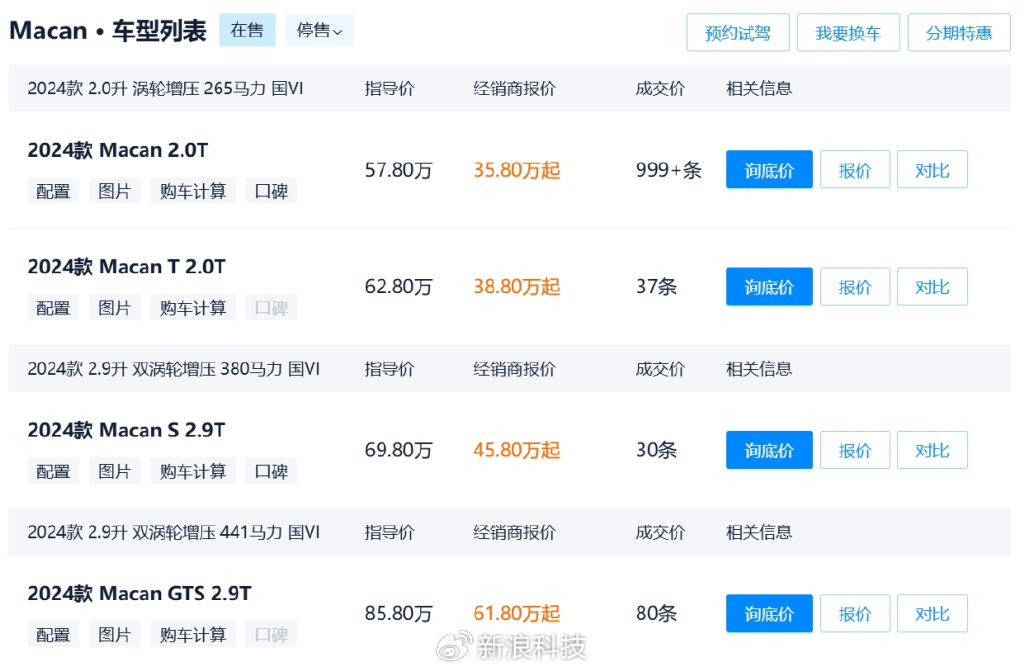Click 询底价 for Macan GTS 2.9T
Viewport: 1024px width, 671px height.
point(769,614)
